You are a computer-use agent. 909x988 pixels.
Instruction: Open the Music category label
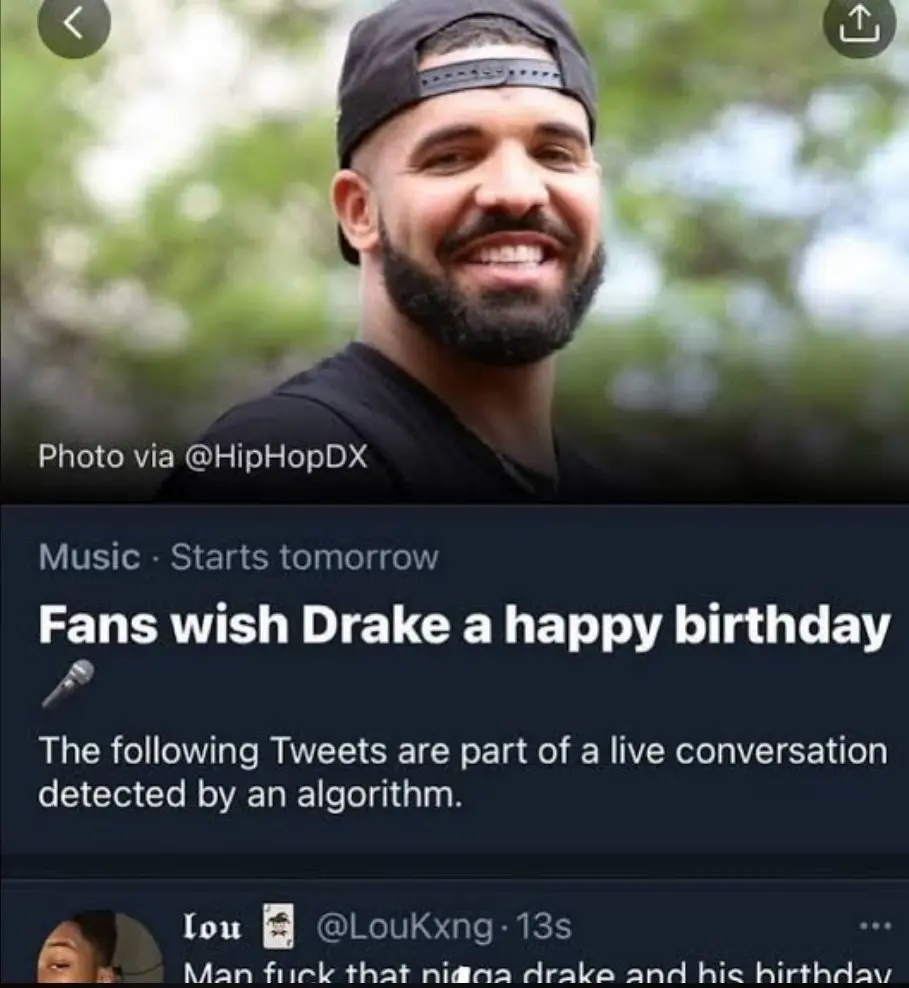89,557
